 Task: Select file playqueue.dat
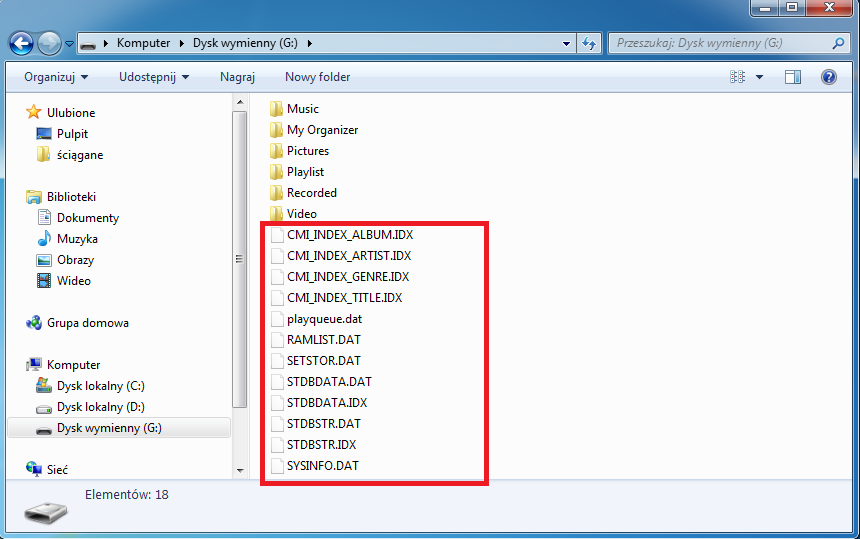[325, 319]
